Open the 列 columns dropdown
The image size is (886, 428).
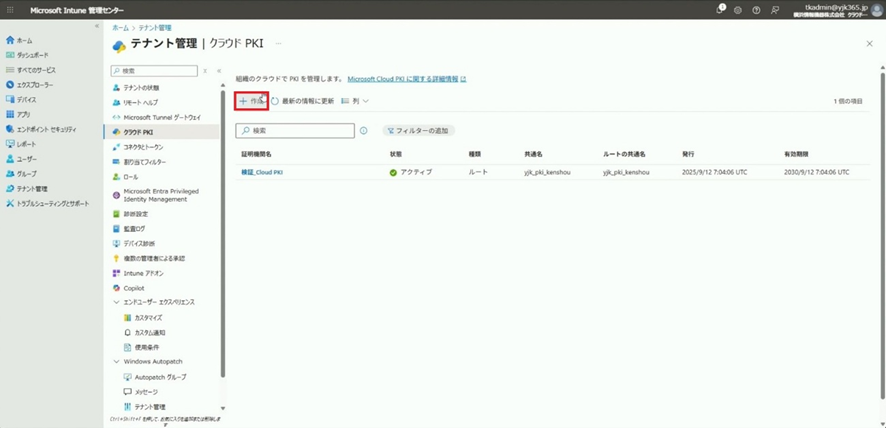(356, 101)
